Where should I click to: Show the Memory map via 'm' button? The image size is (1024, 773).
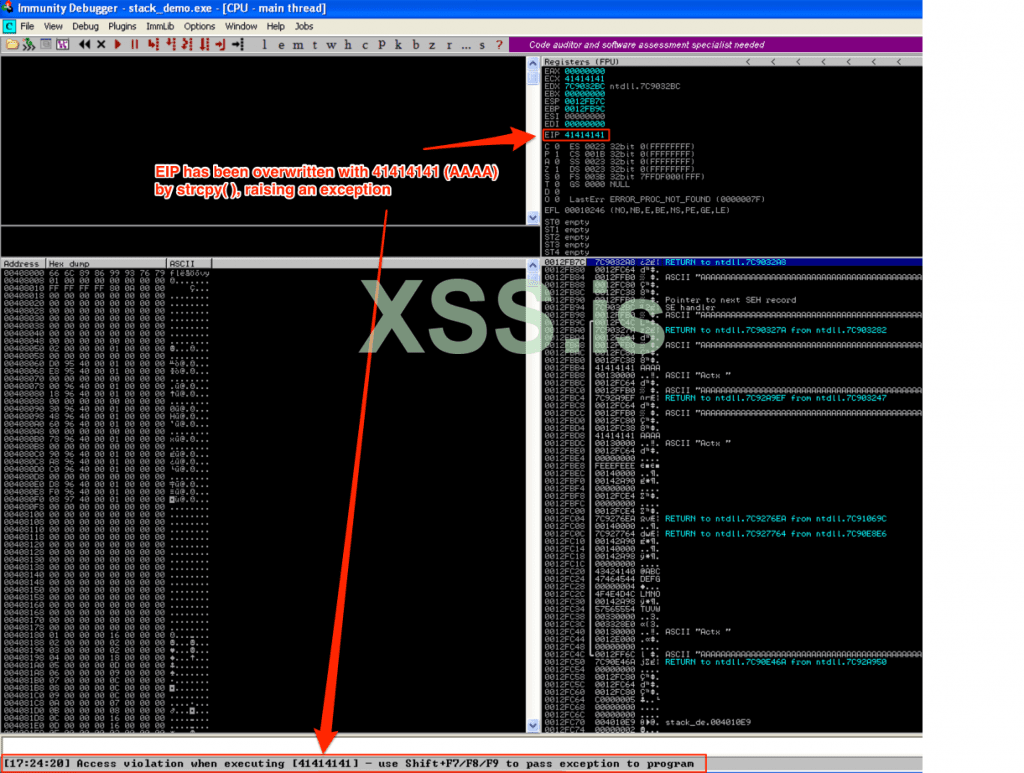coord(298,44)
